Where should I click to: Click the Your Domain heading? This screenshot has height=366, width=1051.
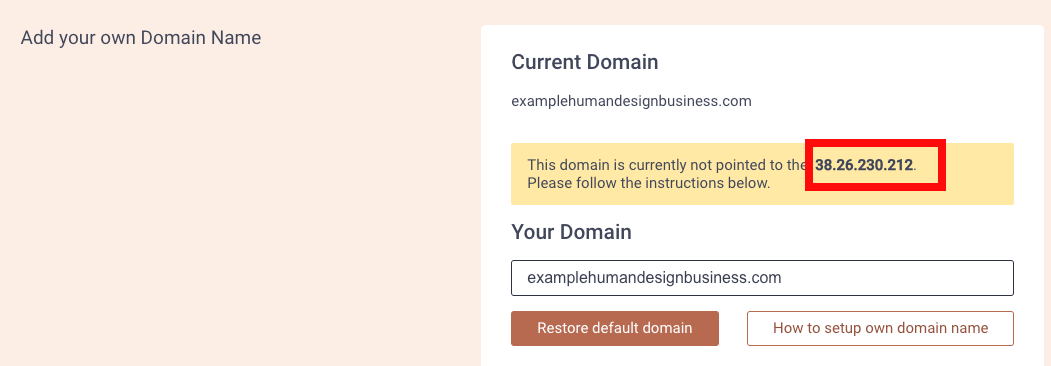pos(571,232)
